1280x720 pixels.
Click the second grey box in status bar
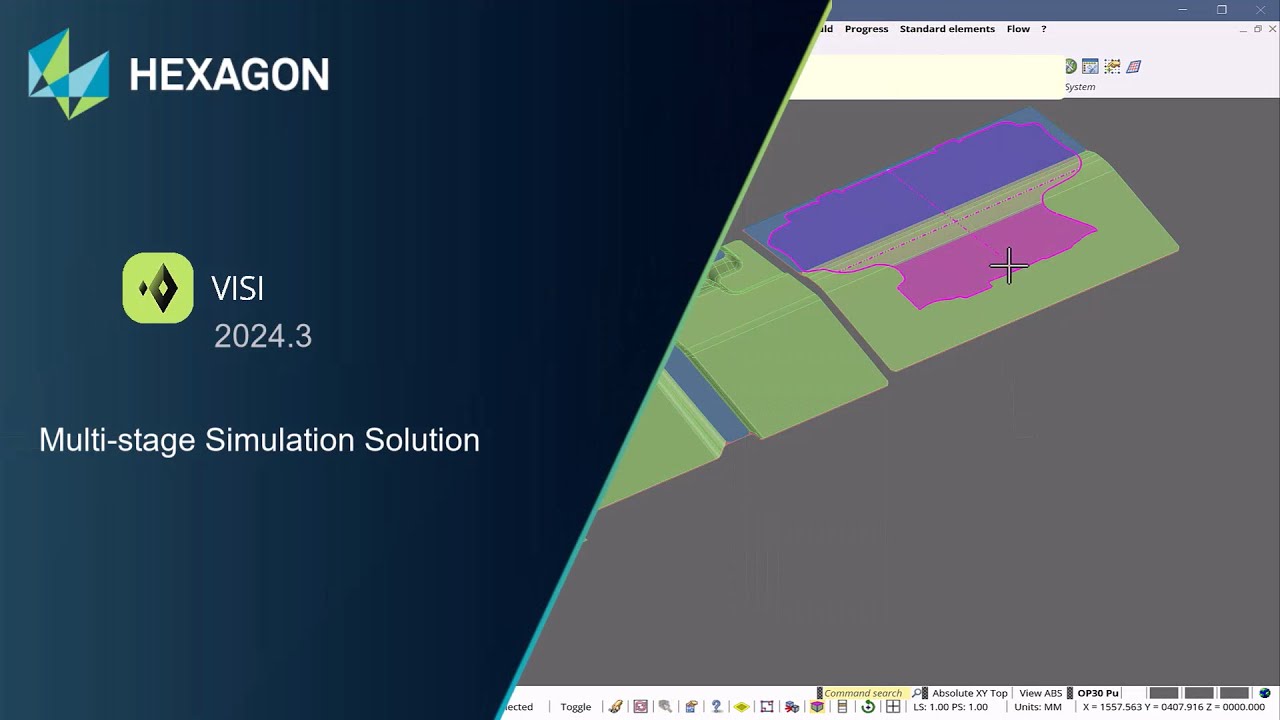tap(1198, 693)
